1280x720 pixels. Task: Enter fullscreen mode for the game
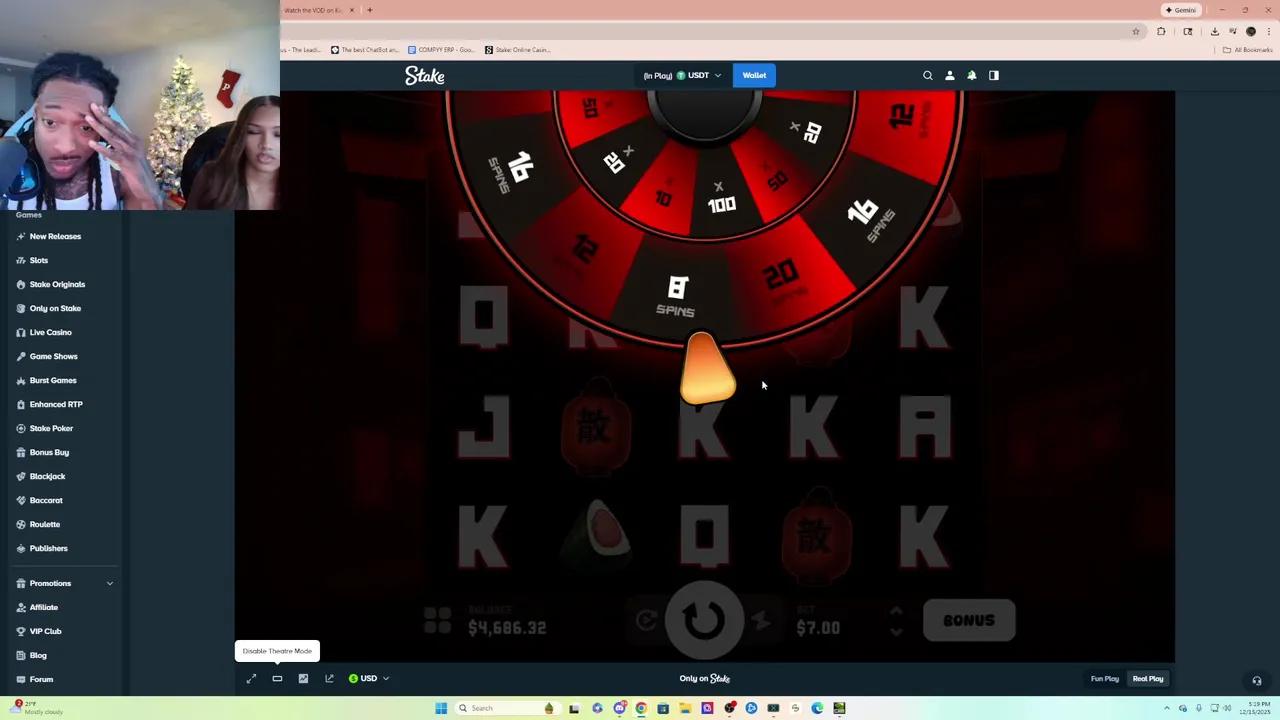click(251, 679)
